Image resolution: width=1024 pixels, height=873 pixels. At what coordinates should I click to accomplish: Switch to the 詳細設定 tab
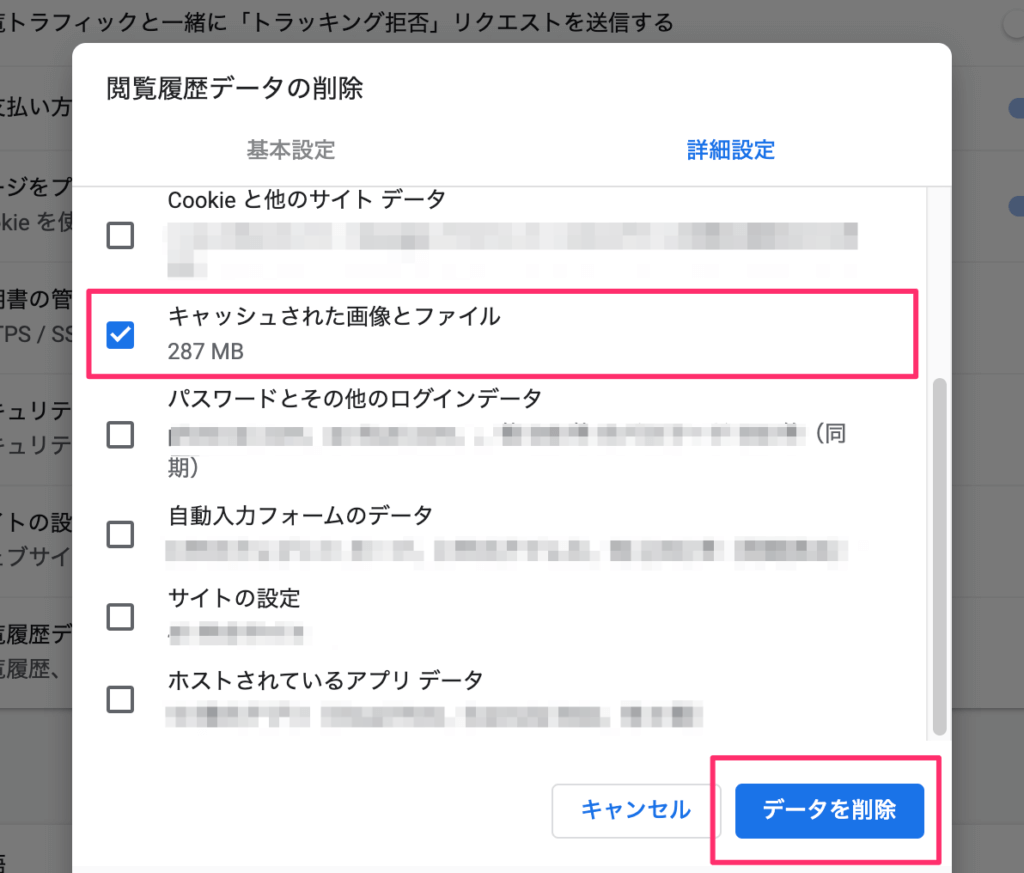731,149
